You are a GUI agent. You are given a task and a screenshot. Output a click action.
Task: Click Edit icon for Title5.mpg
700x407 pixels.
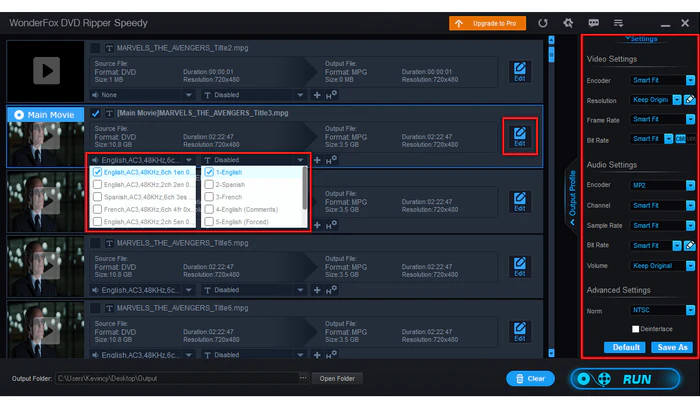pos(520,266)
